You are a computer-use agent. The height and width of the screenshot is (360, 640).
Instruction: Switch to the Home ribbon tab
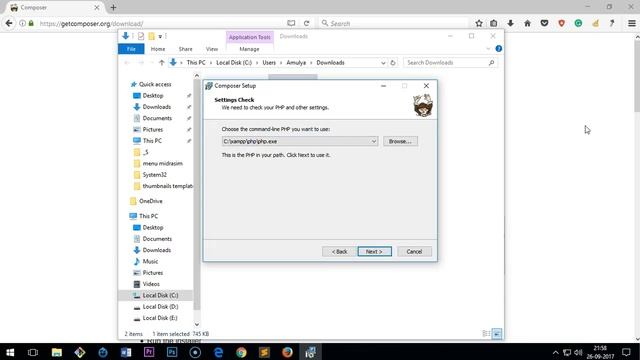click(x=158, y=49)
